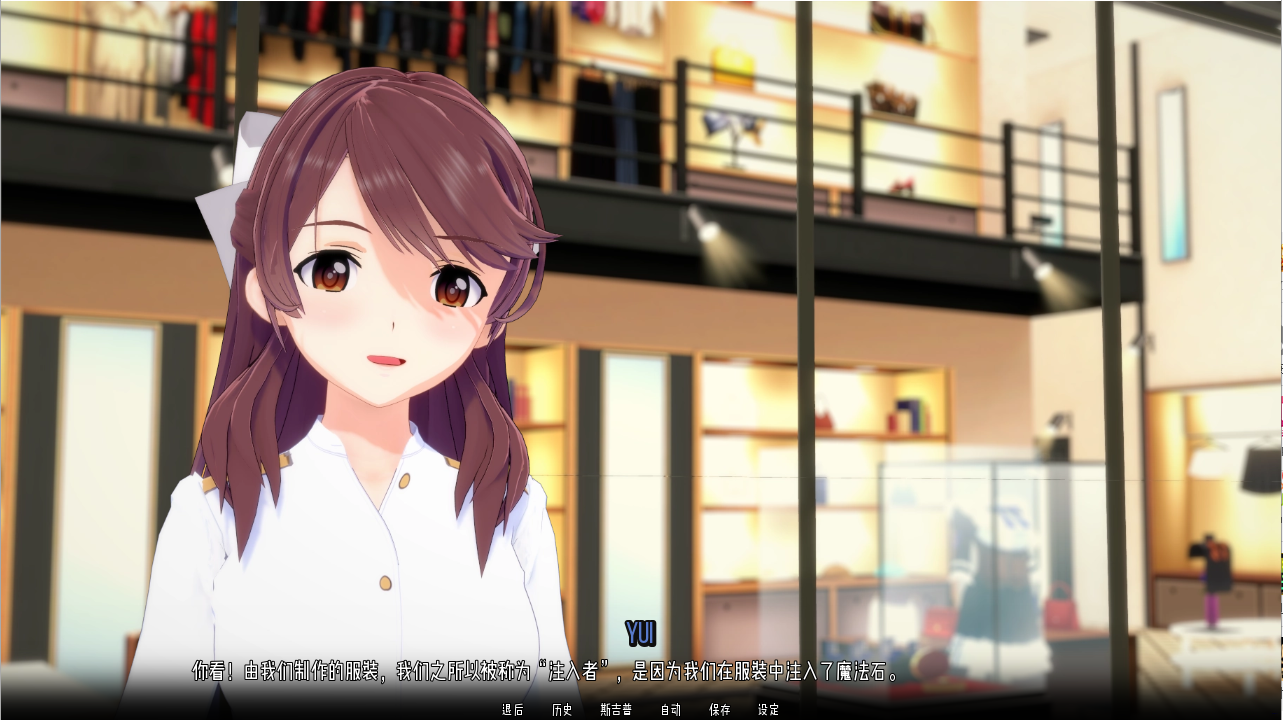Screen dimensions: 1283x720
Task: Click the books on the middle shelf
Action: coord(908,415)
